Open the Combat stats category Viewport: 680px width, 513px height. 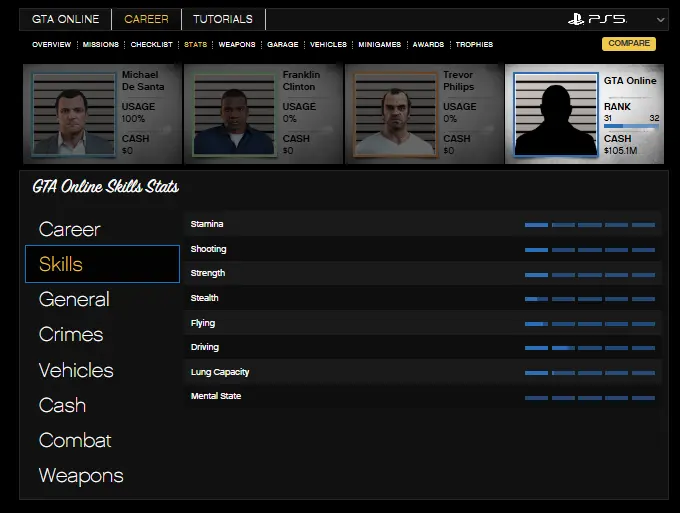pyautogui.click(x=75, y=440)
